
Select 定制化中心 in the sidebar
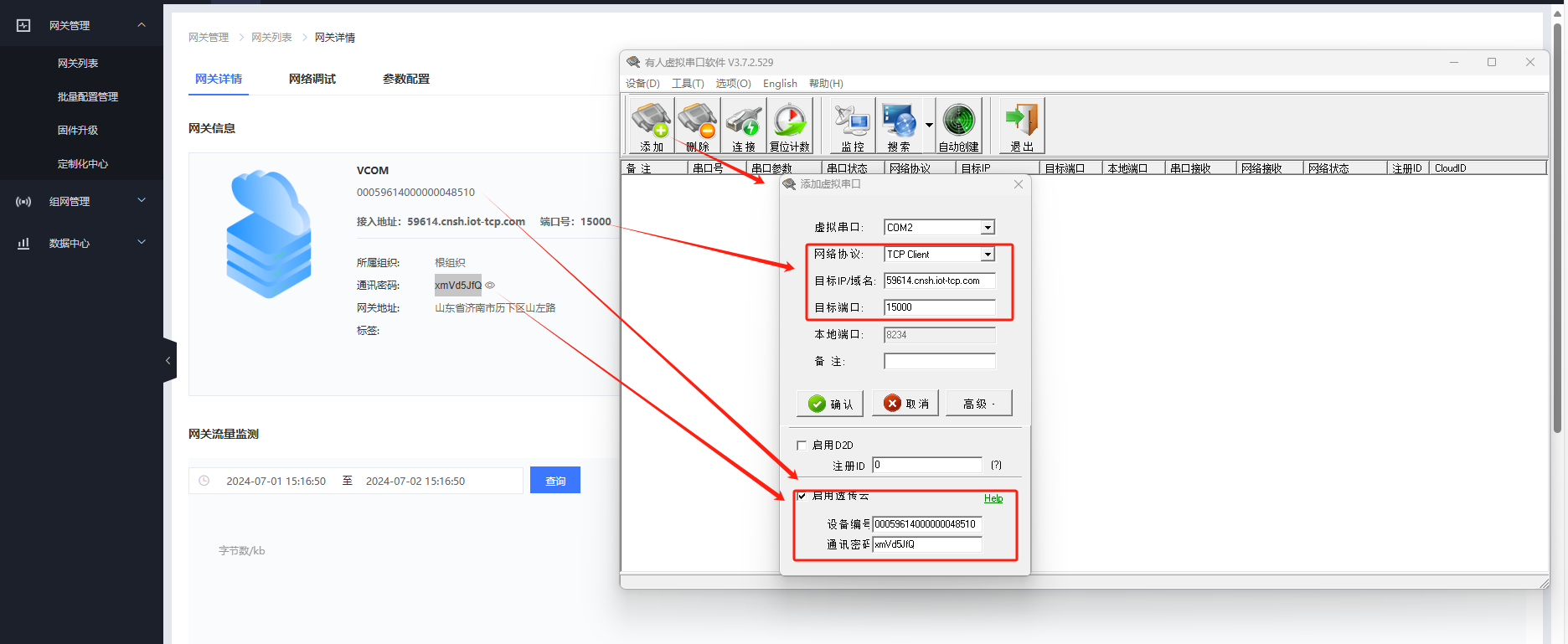click(x=81, y=164)
